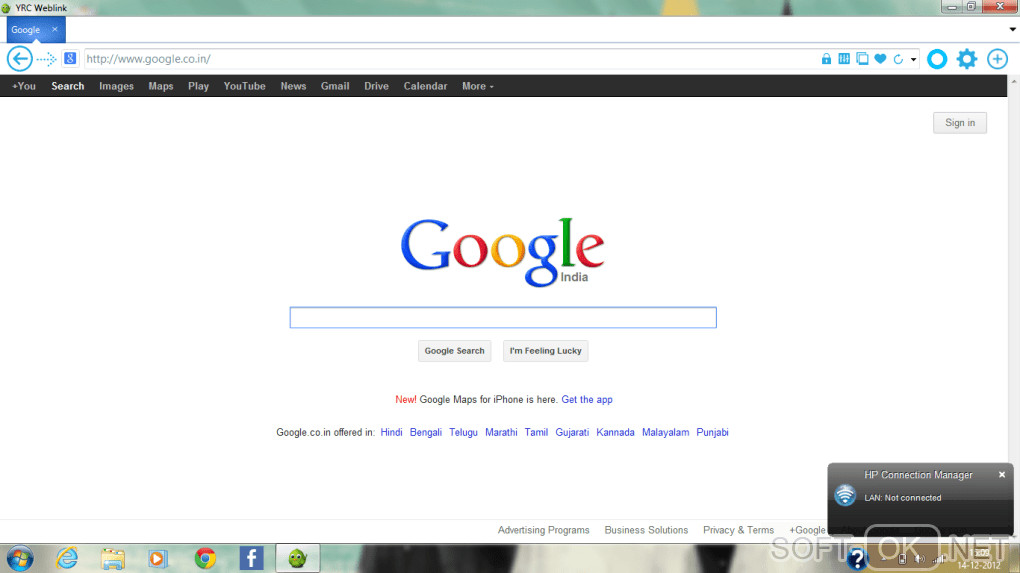1020x573 pixels.
Task: Open Drive in the Google bar
Action: pos(377,86)
